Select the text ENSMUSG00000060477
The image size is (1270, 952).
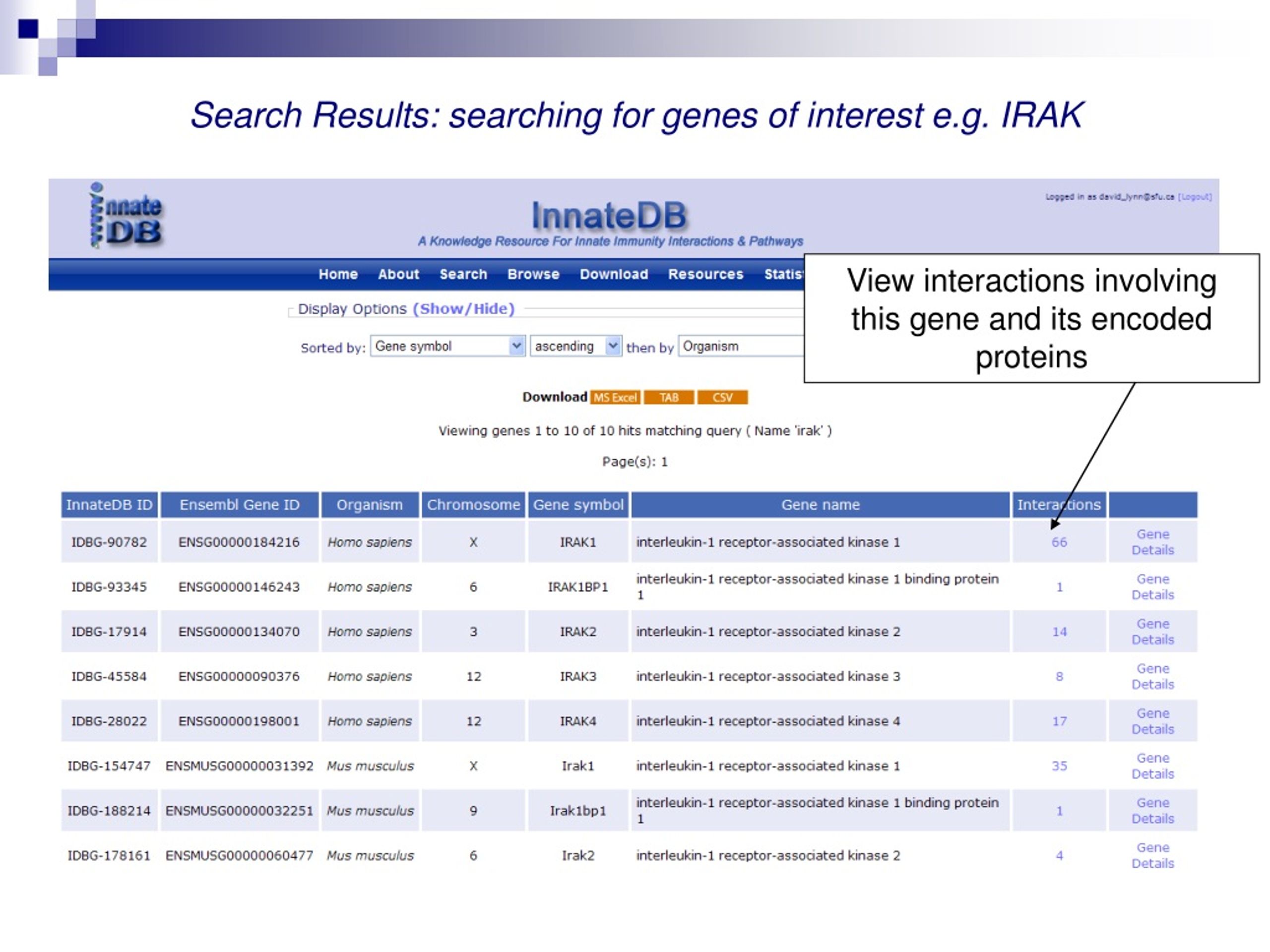click(x=240, y=856)
